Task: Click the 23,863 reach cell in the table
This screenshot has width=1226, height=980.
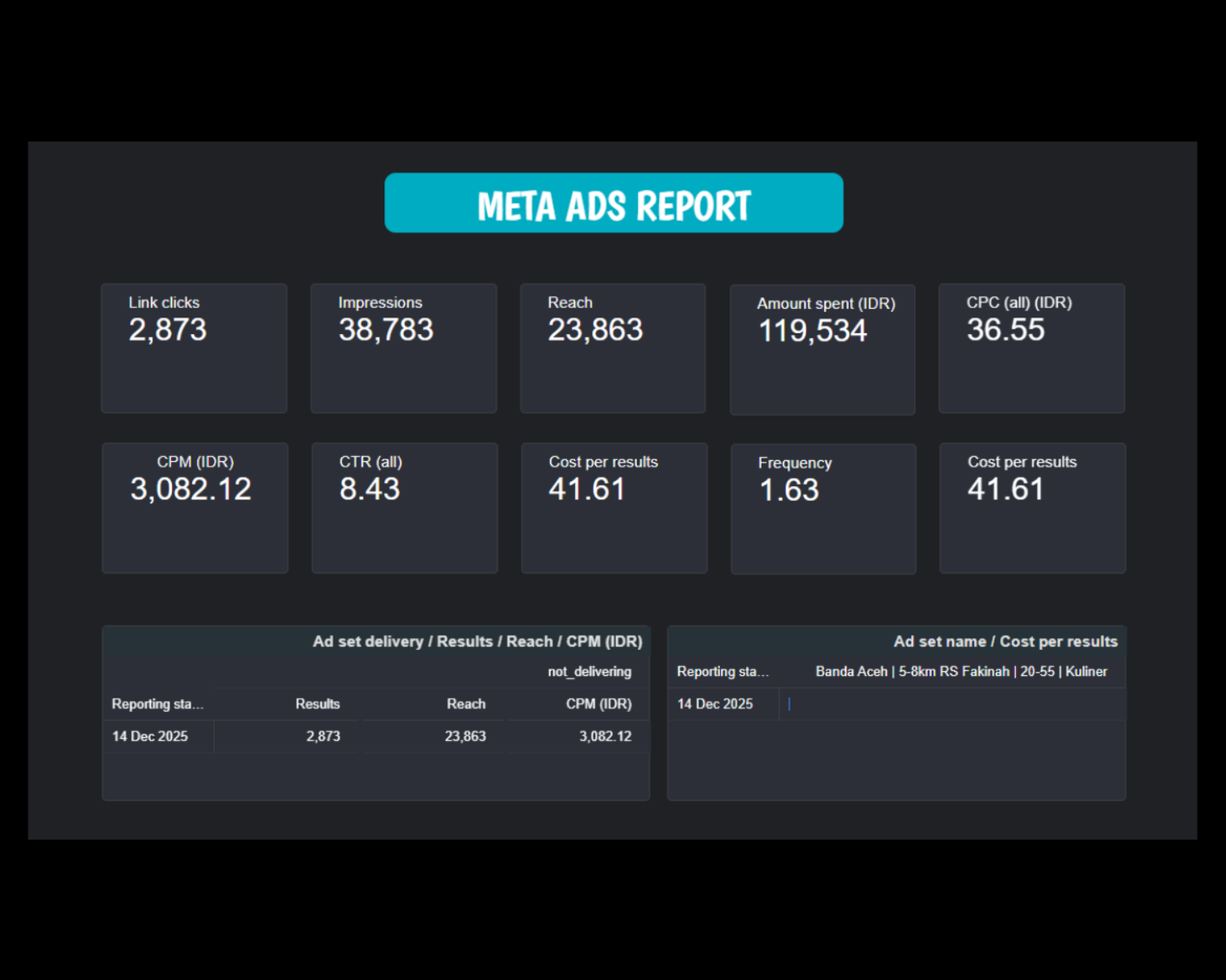Action: click(465, 736)
